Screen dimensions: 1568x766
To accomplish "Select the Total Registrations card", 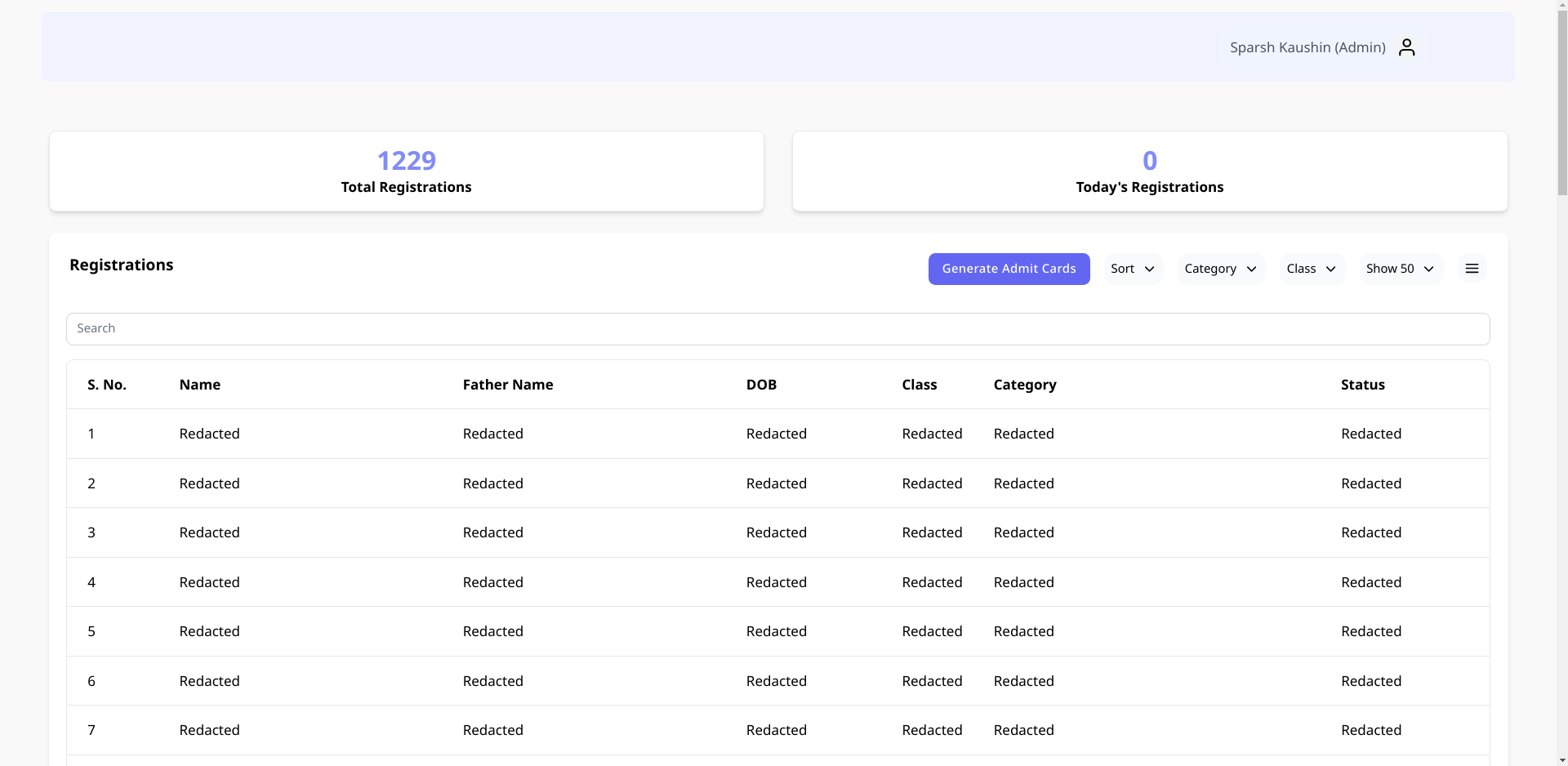I will [x=406, y=171].
